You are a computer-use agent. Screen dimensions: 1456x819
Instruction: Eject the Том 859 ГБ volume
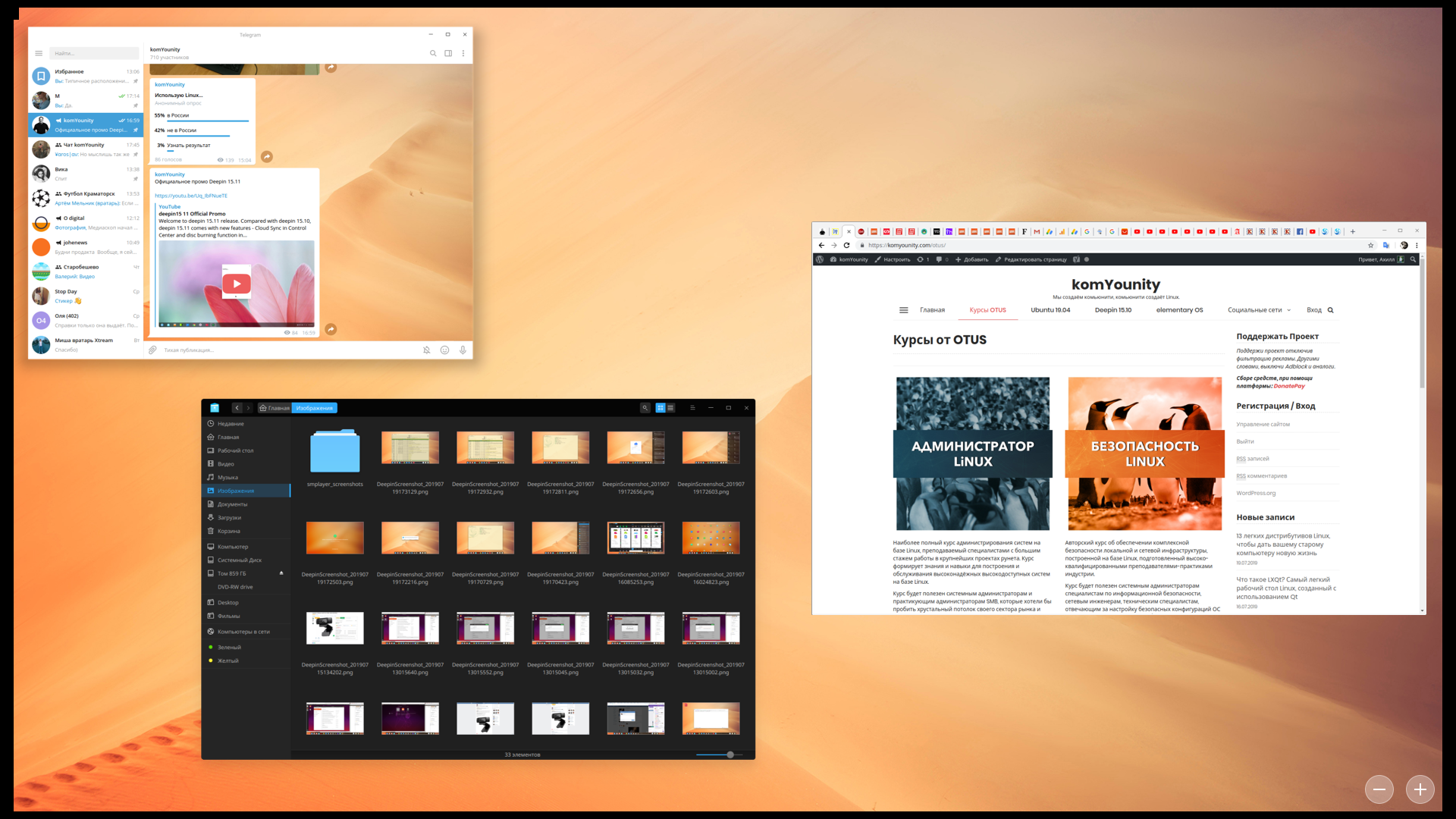281,573
